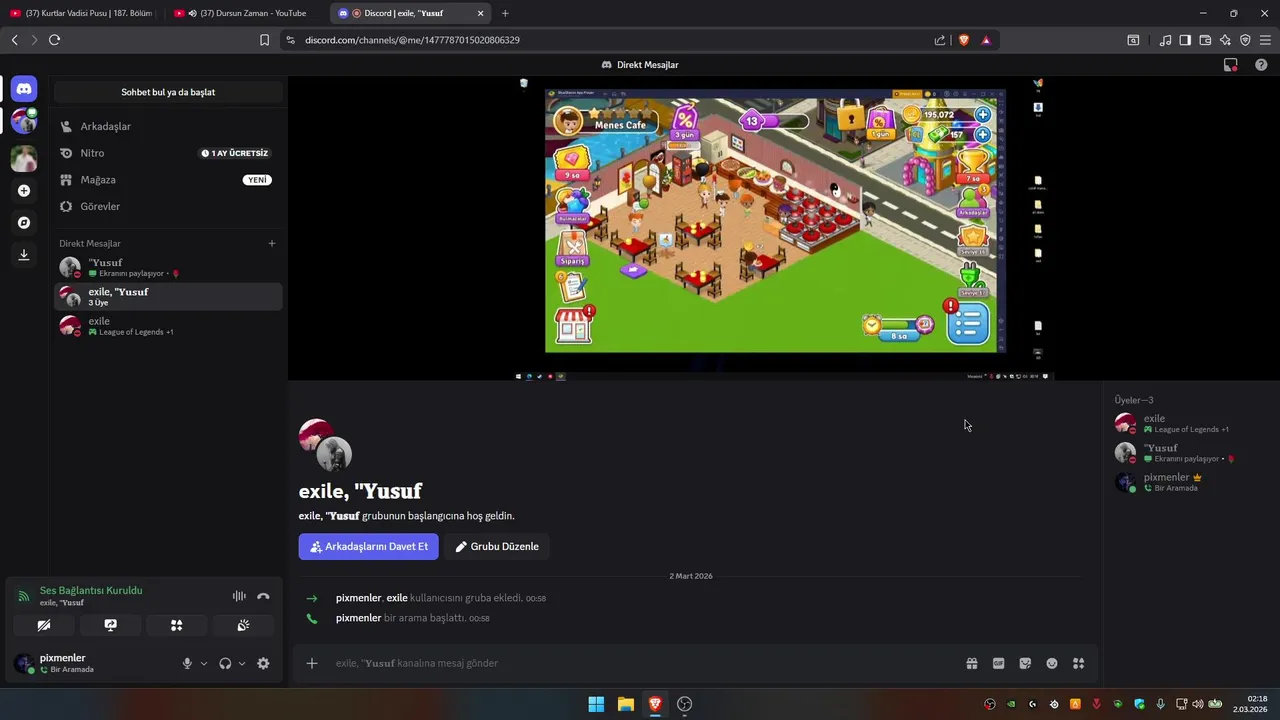This screenshot has width=1280, height=720.
Task: Disconnect from the voice call
Action: (x=263, y=596)
